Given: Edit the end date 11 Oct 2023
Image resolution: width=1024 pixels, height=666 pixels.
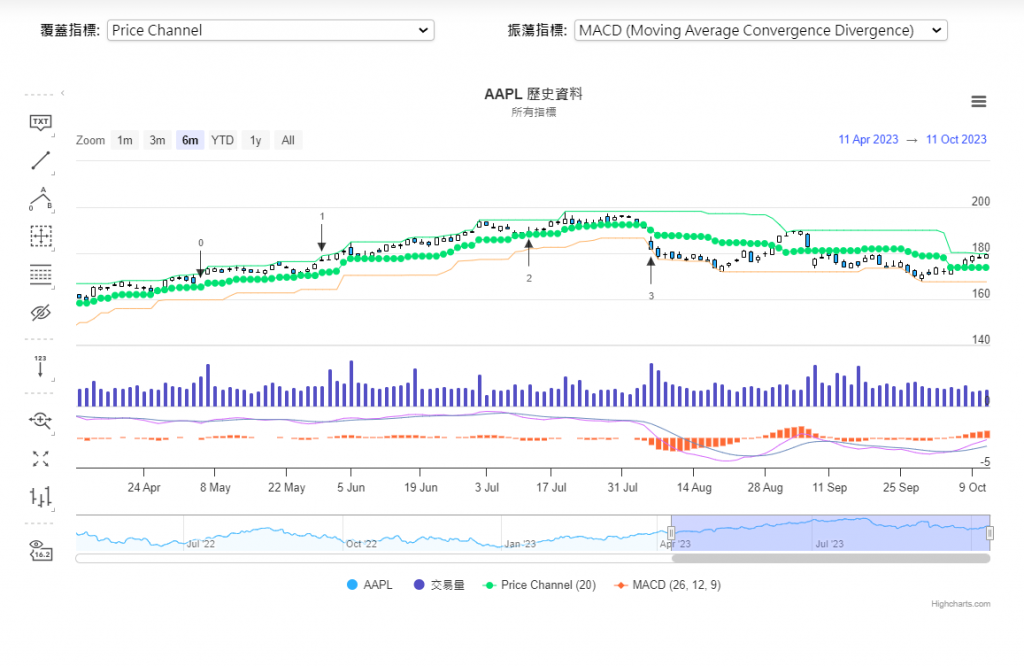Looking at the screenshot, I should click(956, 139).
